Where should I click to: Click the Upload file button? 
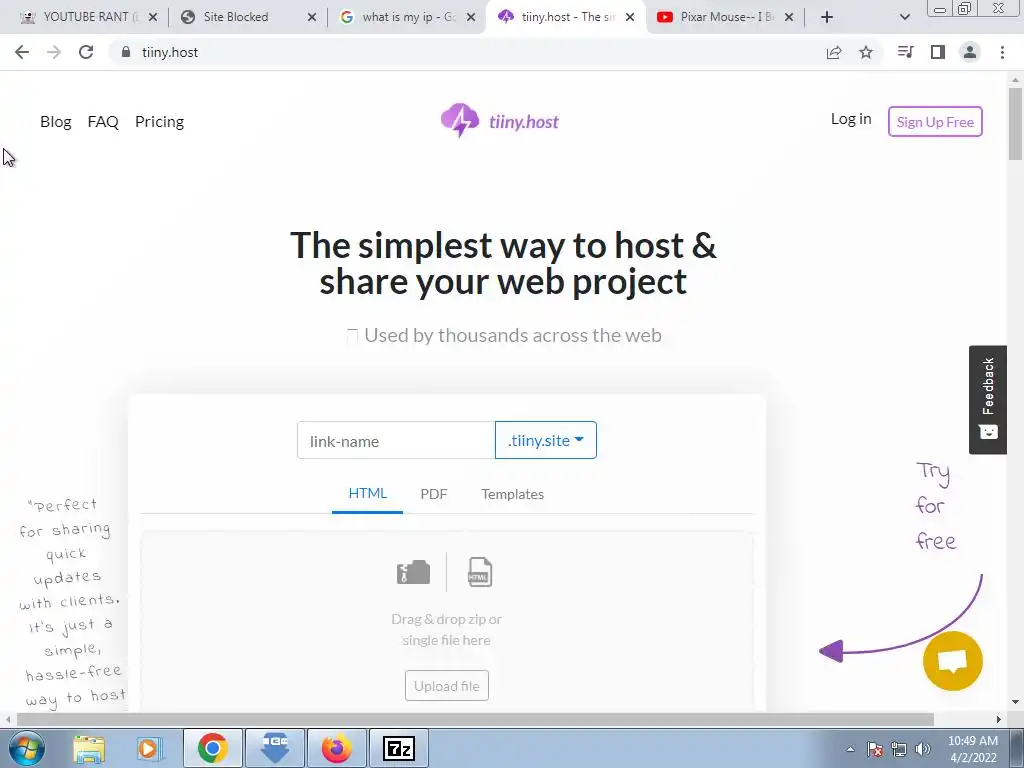pos(447,686)
